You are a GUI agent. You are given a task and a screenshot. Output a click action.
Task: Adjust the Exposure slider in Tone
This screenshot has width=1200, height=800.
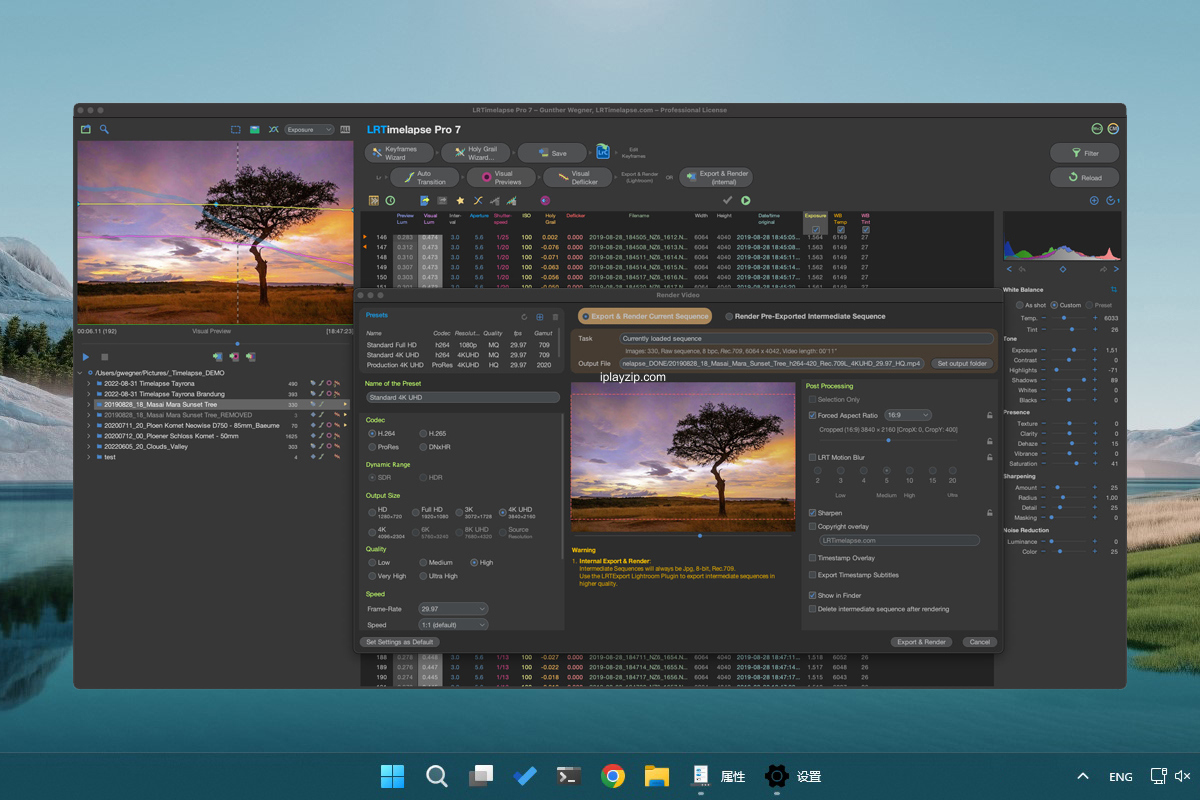point(1069,350)
